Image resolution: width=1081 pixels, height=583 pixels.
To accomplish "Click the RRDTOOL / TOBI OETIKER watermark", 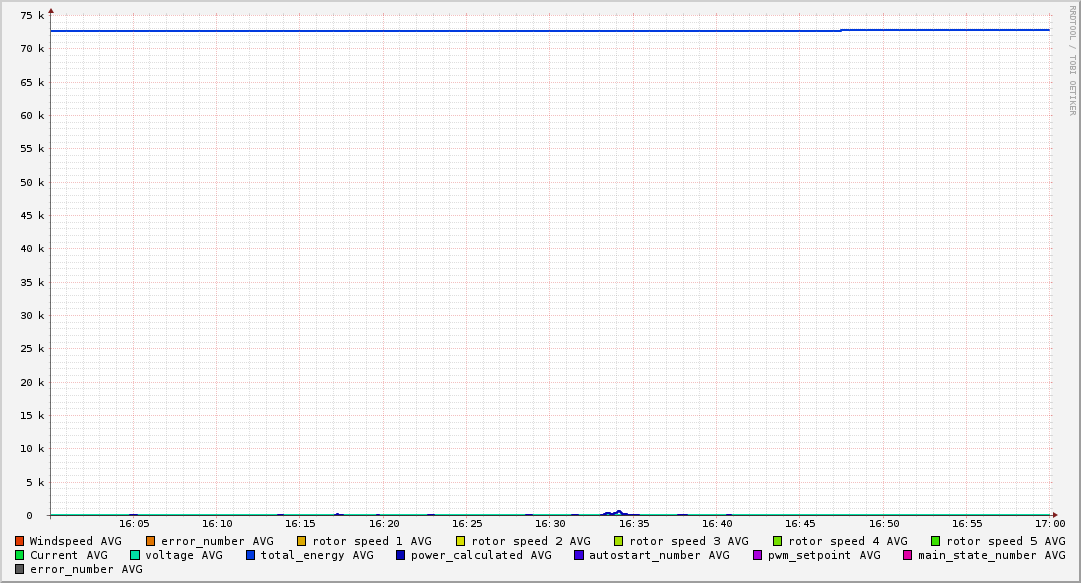I will pos(1072,60).
